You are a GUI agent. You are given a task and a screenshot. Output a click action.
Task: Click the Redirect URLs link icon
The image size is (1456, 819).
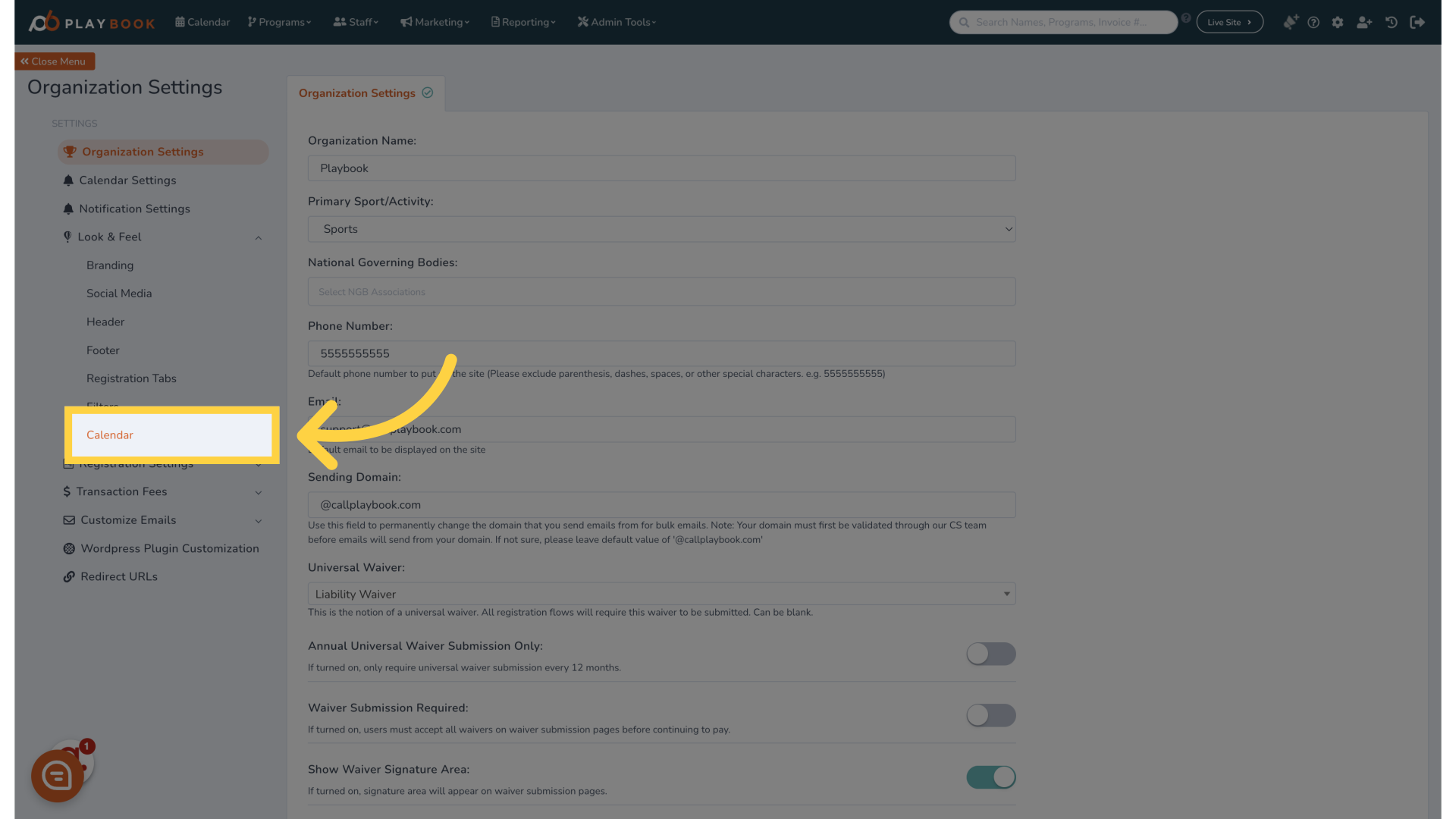pos(68,576)
